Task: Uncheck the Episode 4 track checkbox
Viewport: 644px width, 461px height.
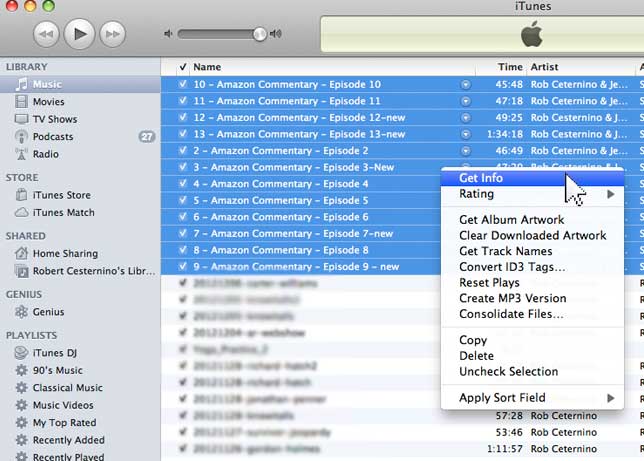Action: point(183,184)
